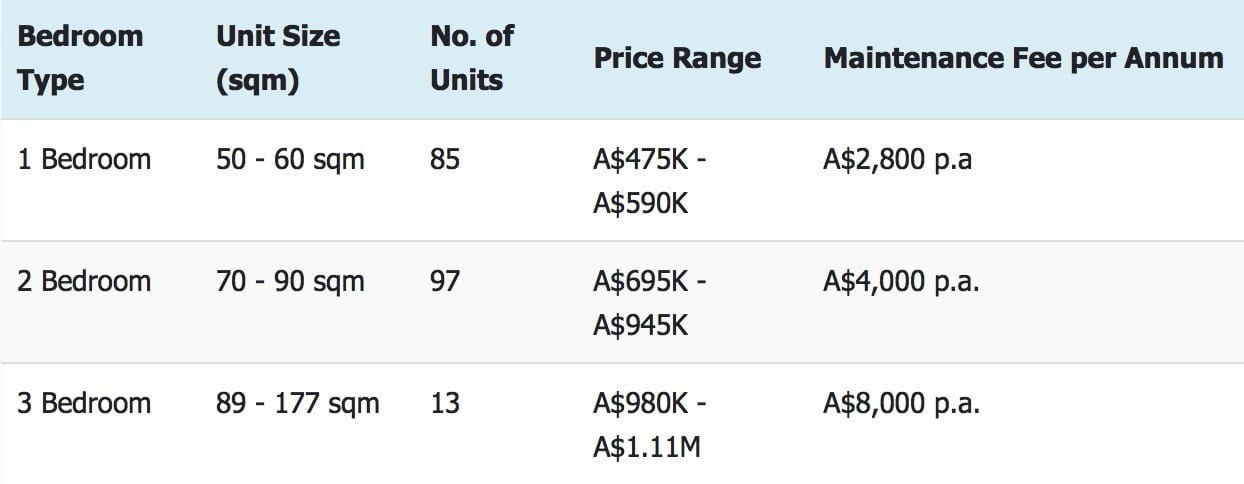Click the 97 units cell

(x=445, y=281)
